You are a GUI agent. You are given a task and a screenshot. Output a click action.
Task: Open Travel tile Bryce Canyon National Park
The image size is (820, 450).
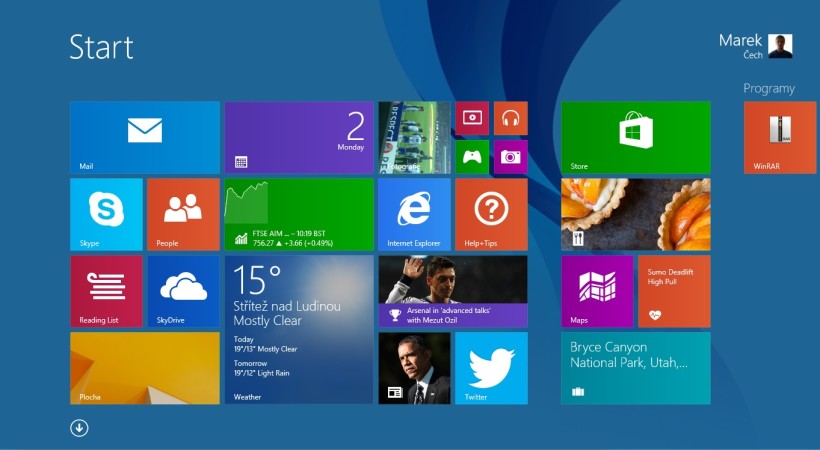(636, 368)
